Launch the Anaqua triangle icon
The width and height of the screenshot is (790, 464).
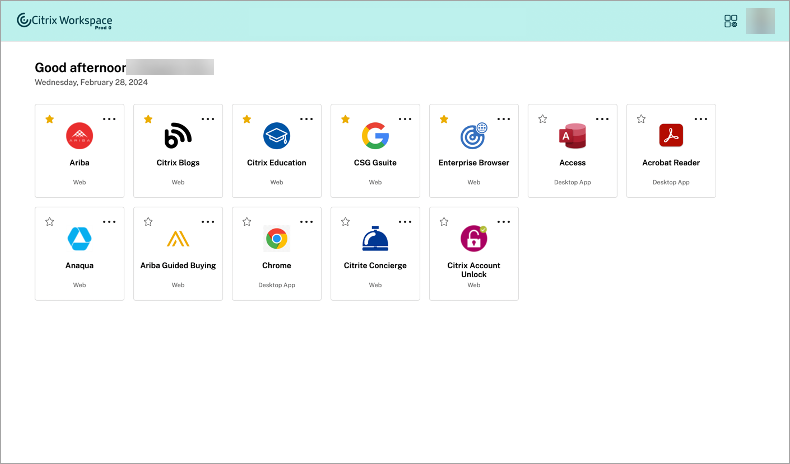click(79, 238)
